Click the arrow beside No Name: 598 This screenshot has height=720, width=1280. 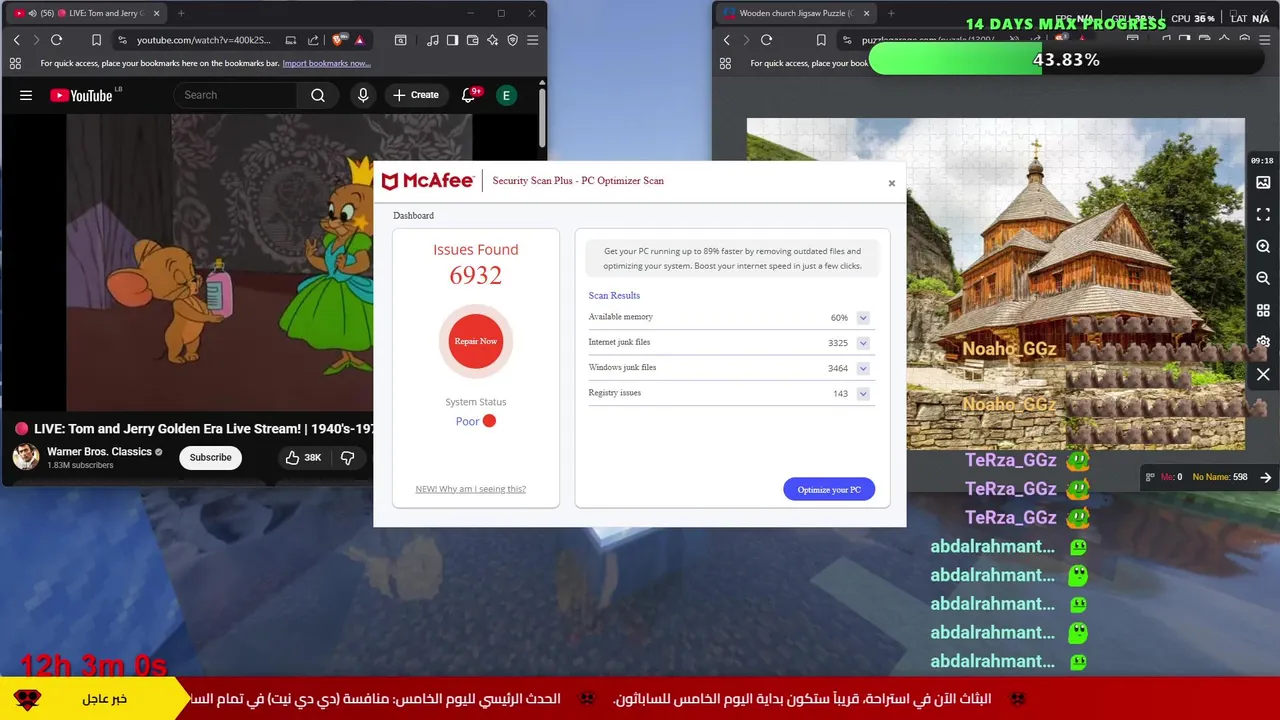pyautogui.click(x=1265, y=477)
